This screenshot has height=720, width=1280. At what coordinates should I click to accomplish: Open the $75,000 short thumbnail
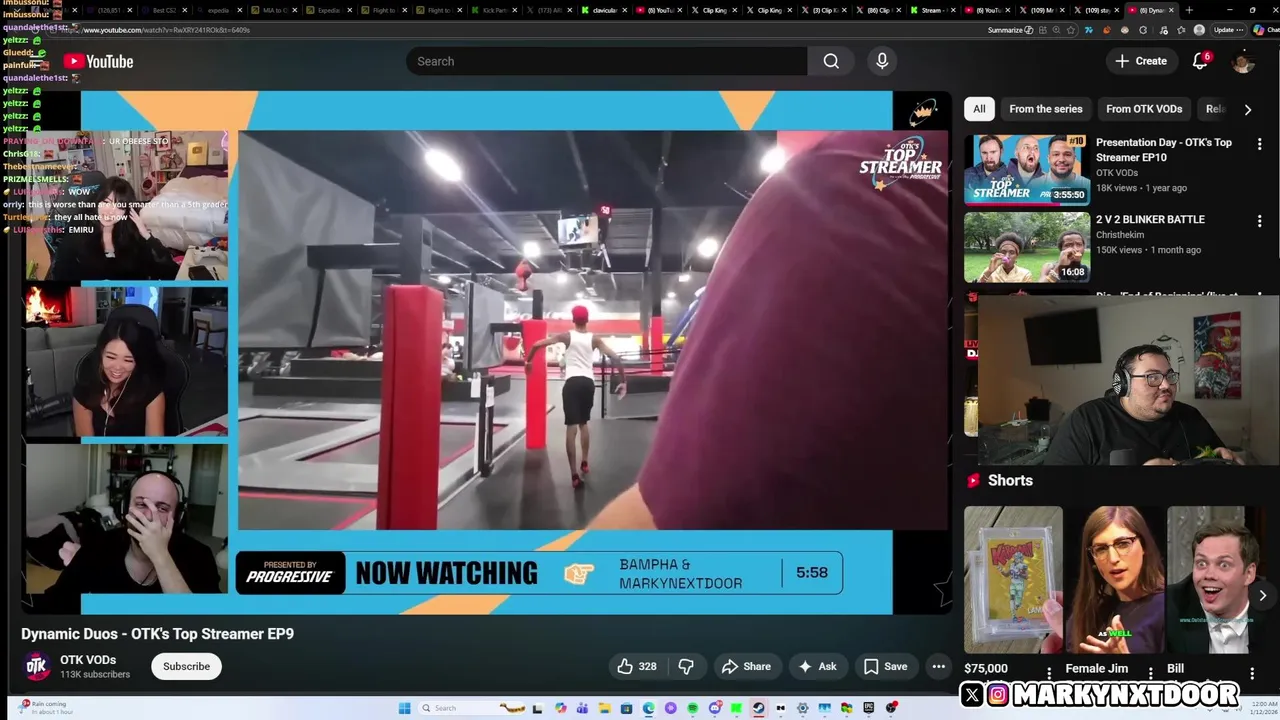(x=1013, y=580)
